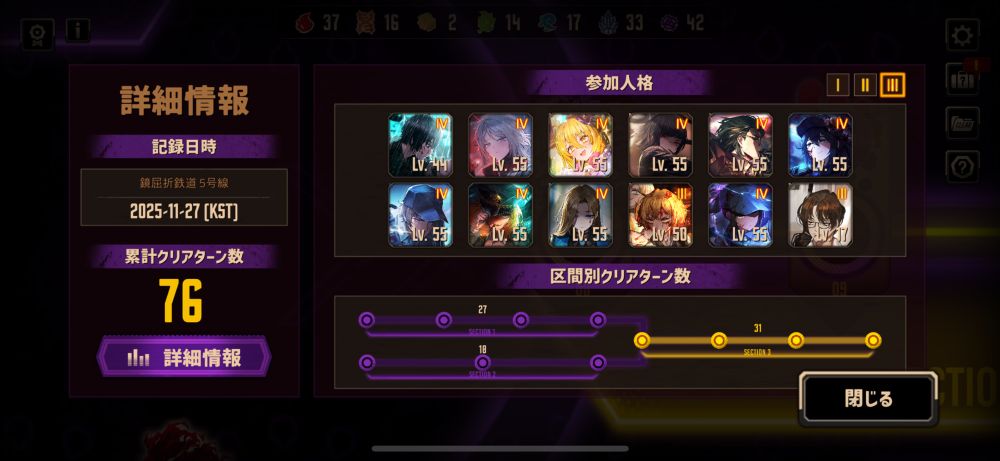Tap the Envy purple sin resource icon

[x=669, y=23]
